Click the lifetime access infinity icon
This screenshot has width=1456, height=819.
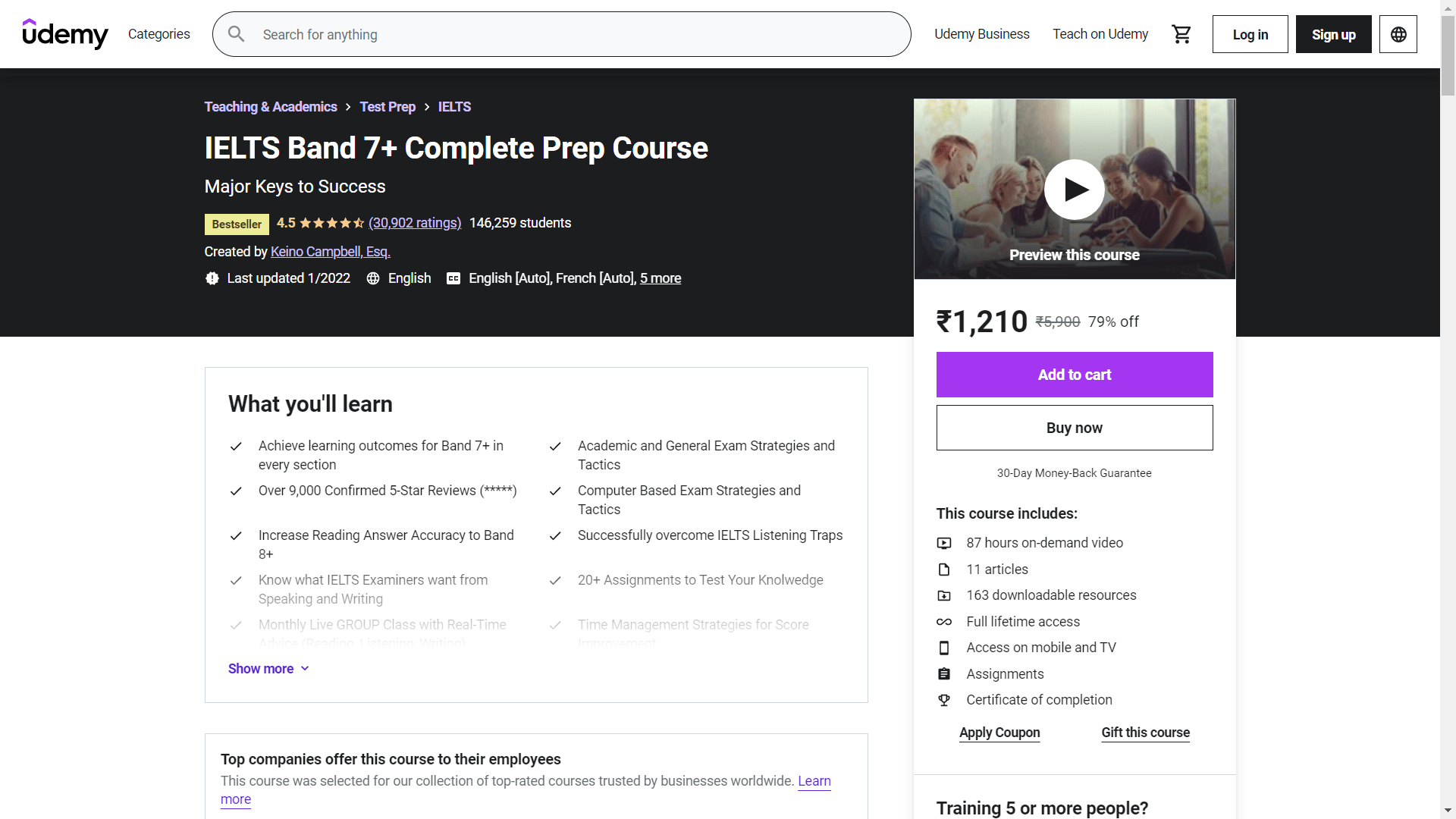pos(944,622)
